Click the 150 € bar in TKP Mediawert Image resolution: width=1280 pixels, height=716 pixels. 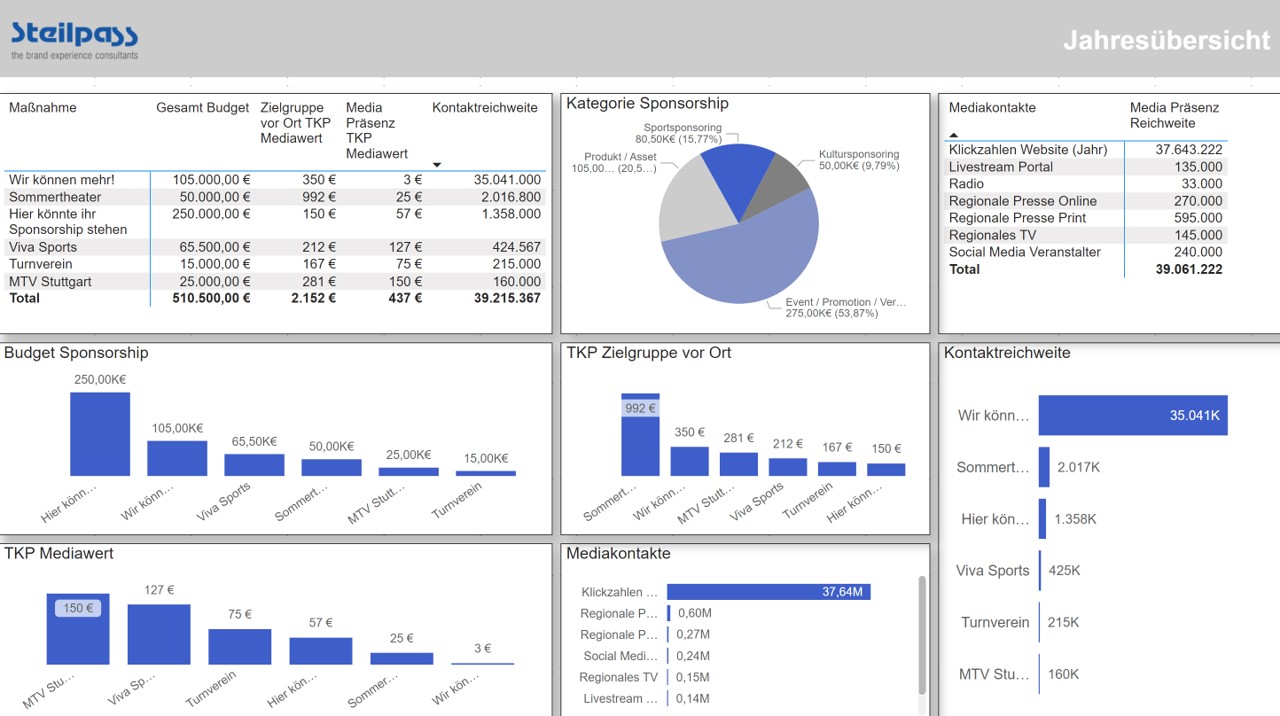point(78,630)
